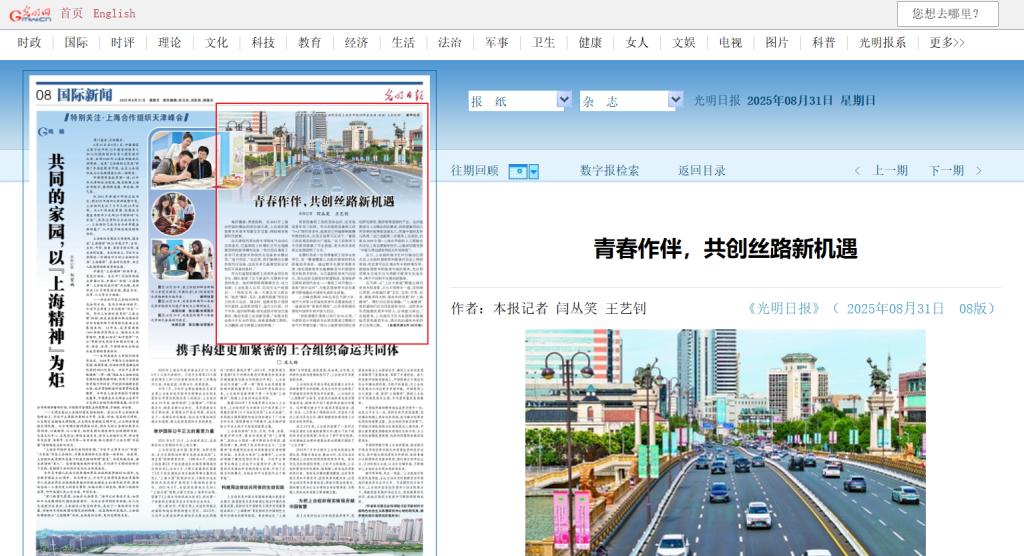Click the 光明日报 masthead on newspaper page
Screen dimensions: 1024x556
pos(404,95)
